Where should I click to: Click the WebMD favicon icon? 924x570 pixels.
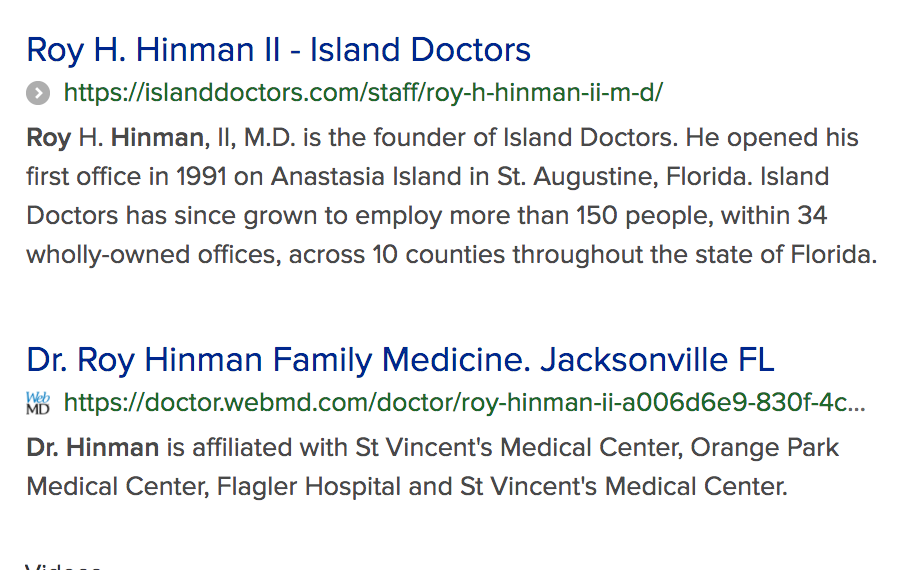click(x=38, y=403)
